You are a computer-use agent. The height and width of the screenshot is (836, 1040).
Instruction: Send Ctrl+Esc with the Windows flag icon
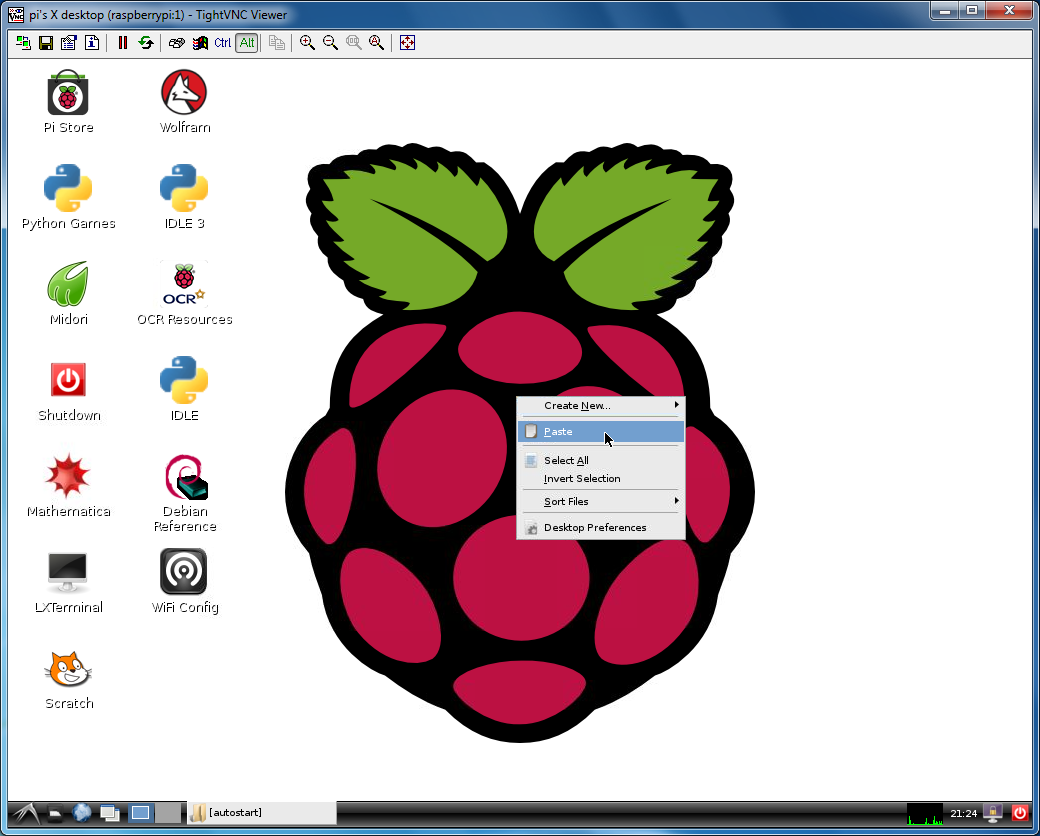[200, 43]
